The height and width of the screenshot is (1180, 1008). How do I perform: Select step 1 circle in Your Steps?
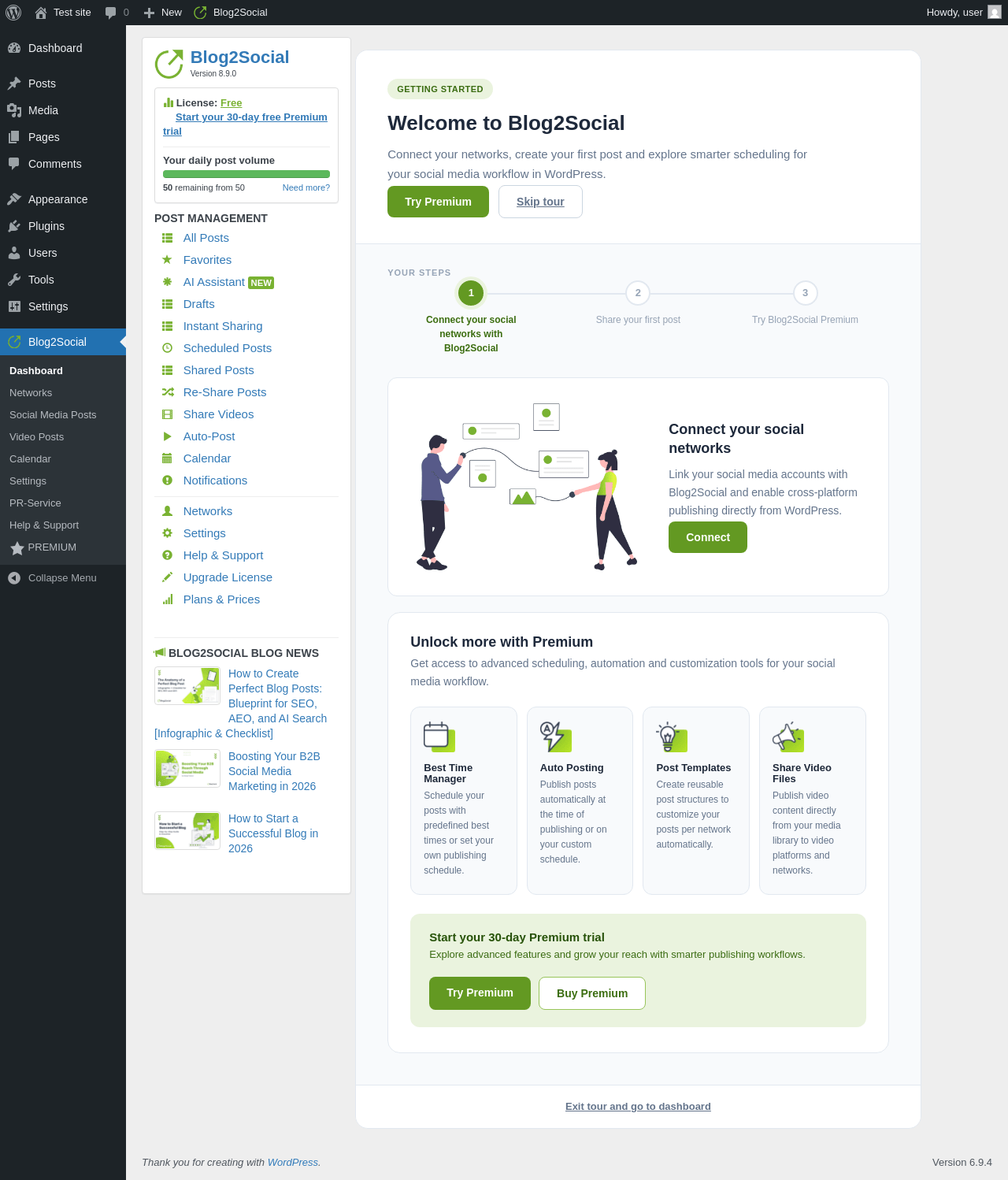[x=471, y=293]
